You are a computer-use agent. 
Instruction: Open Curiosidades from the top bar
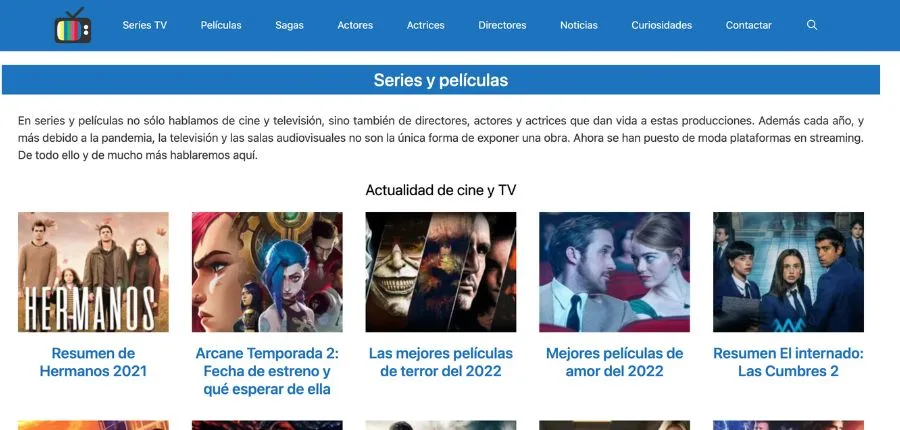click(662, 25)
